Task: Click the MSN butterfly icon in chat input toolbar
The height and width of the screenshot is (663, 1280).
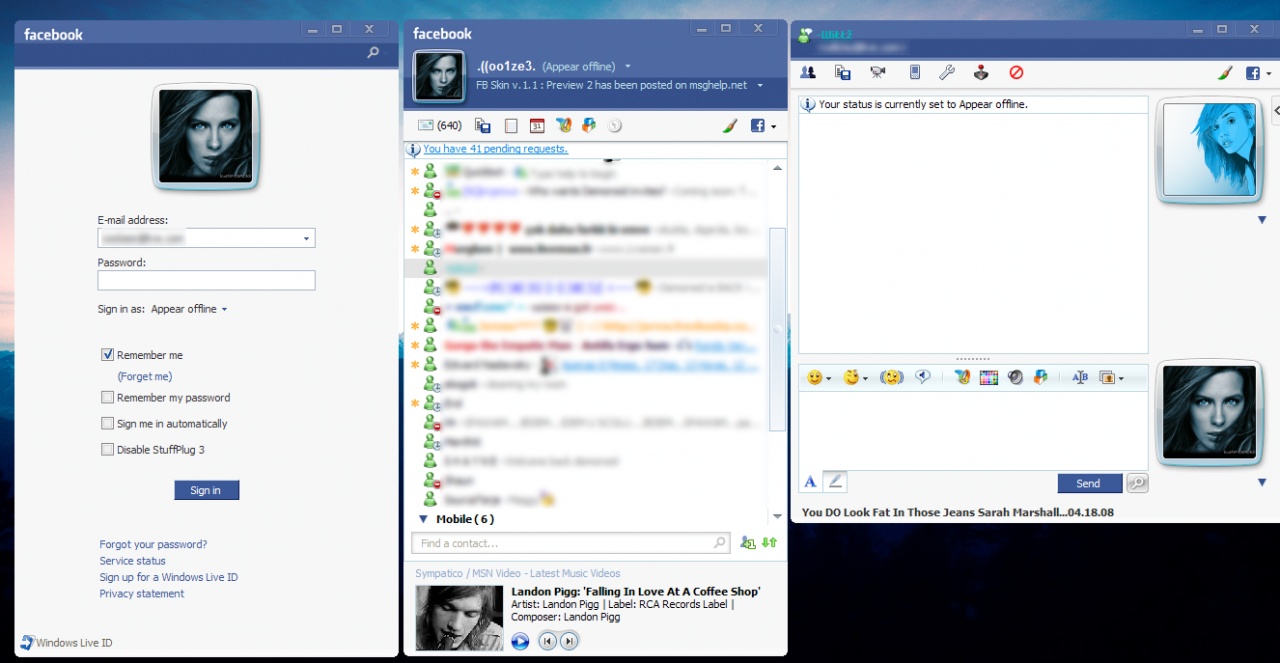Action: [962, 377]
